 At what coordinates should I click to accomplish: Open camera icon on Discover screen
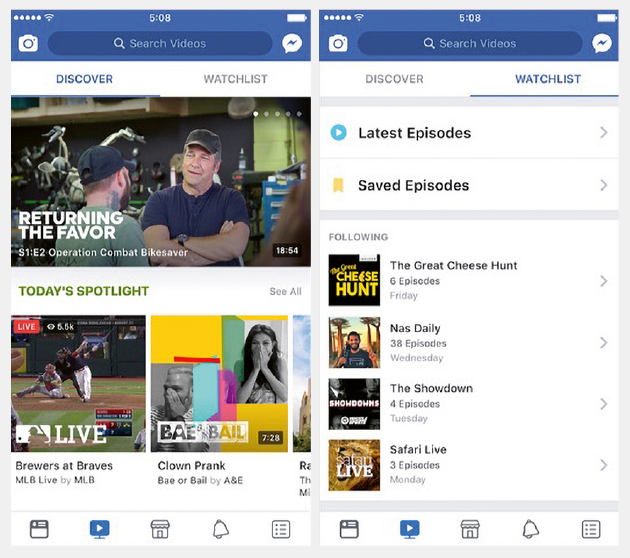point(28,43)
